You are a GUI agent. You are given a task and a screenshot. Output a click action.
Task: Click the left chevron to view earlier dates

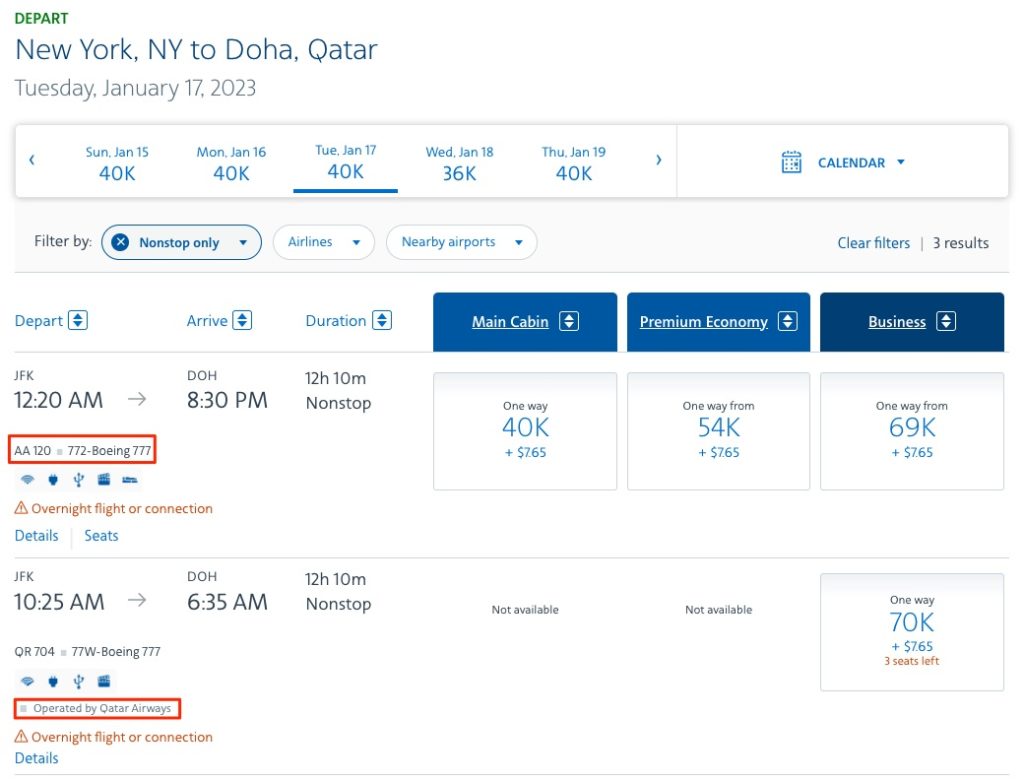pyautogui.click(x=32, y=159)
